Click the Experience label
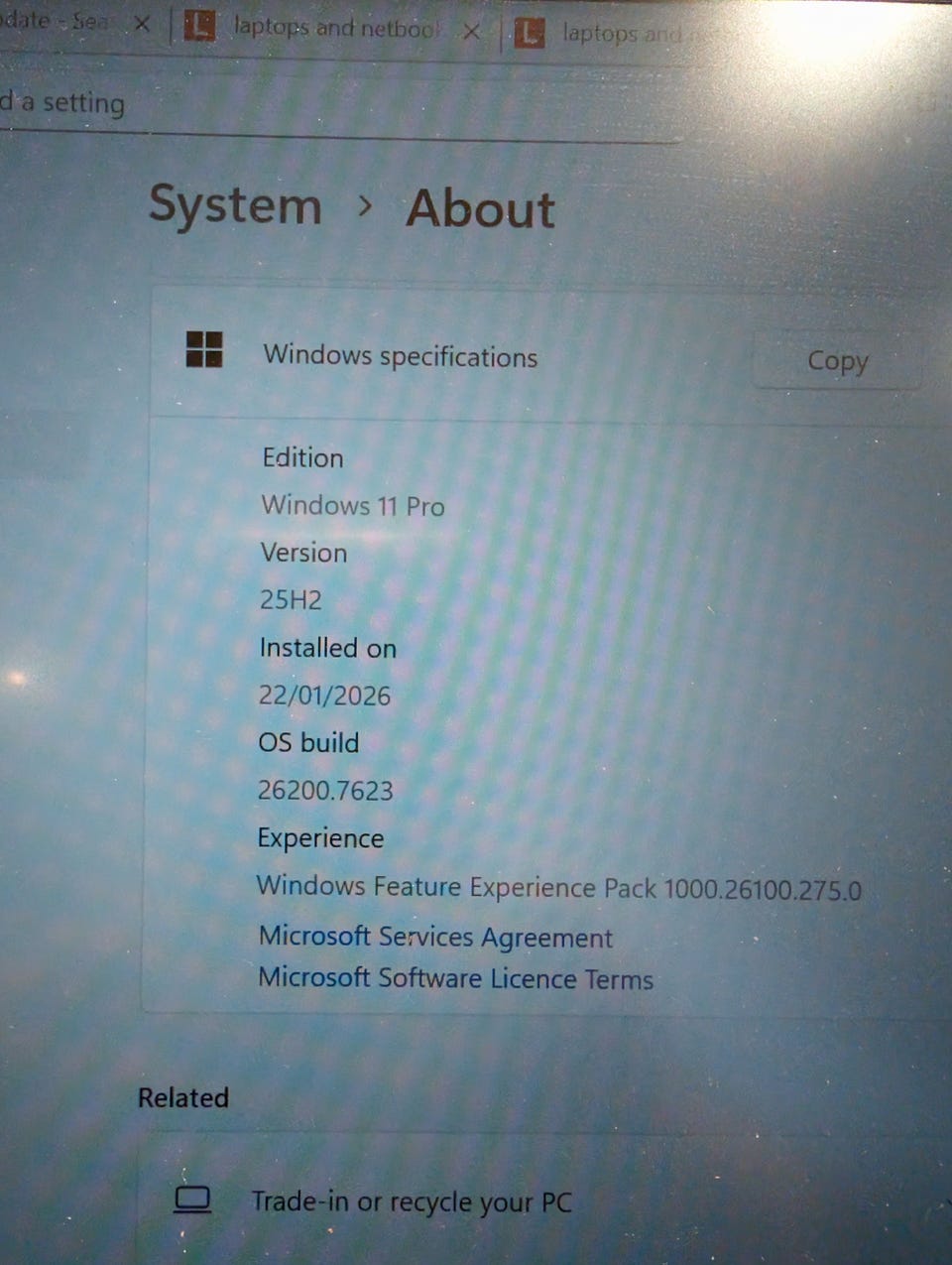952x1265 pixels. click(320, 838)
